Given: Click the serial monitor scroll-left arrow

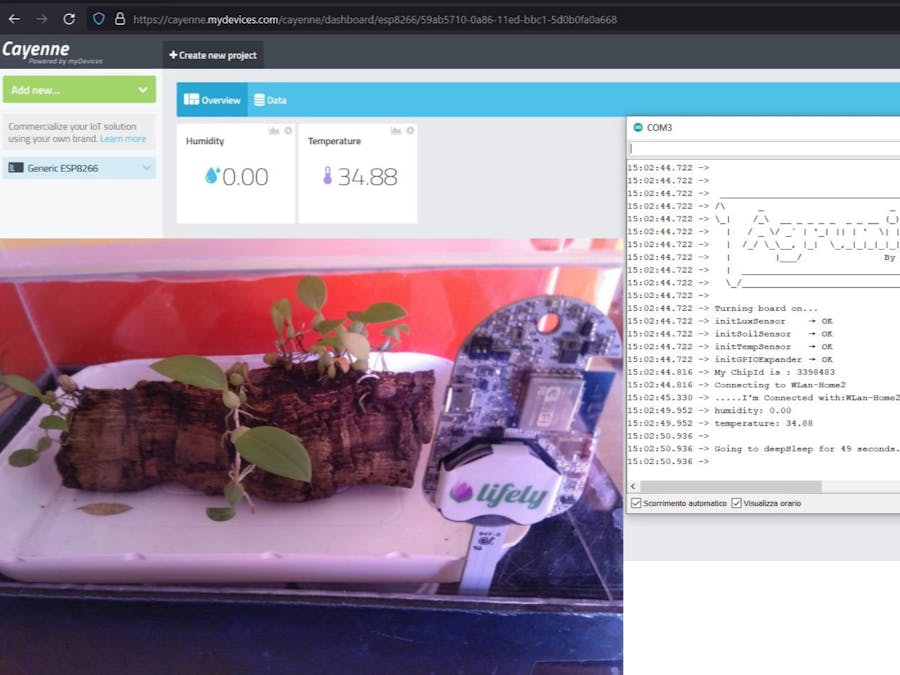Looking at the screenshot, I should click(x=633, y=487).
